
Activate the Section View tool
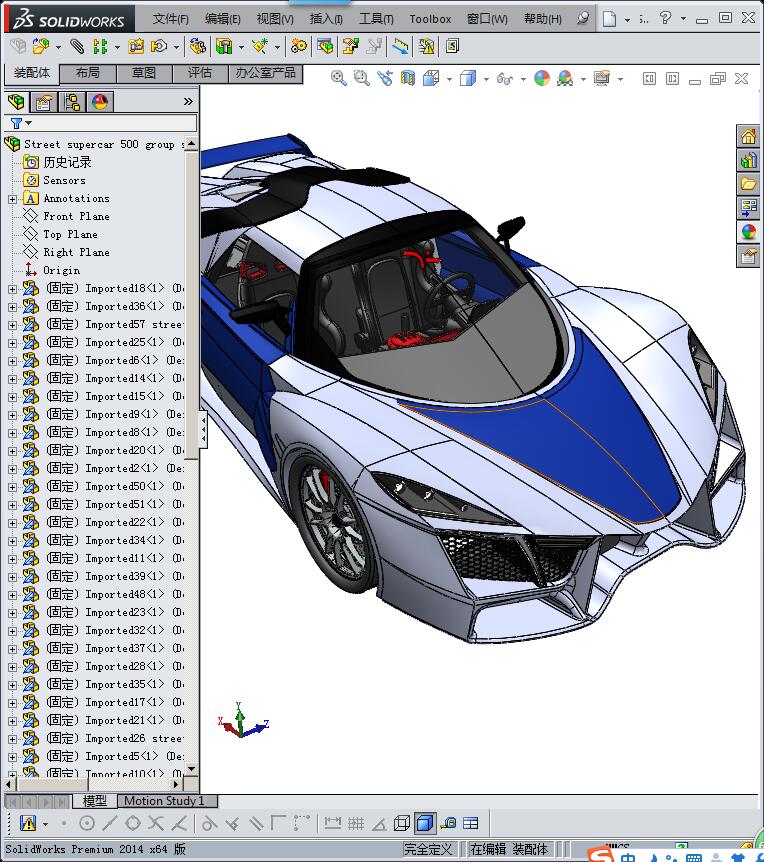pos(408,78)
